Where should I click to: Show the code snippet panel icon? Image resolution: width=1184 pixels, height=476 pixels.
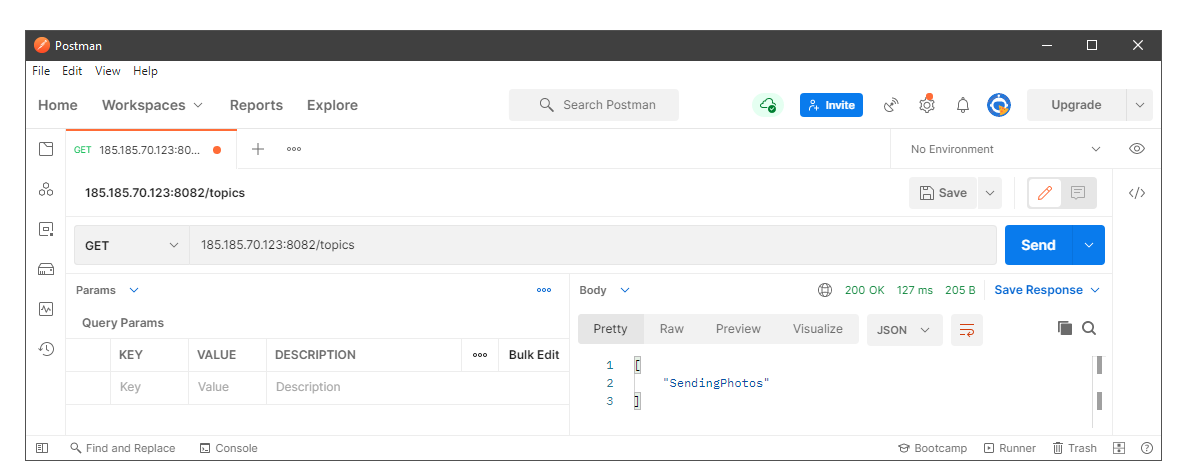click(x=1137, y=193)
